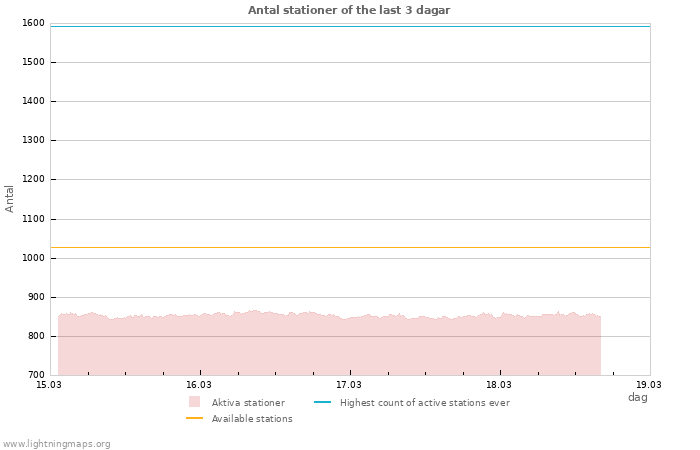Click the 17.03 date tick label
The image size is (700, 450).
point(349,384)
